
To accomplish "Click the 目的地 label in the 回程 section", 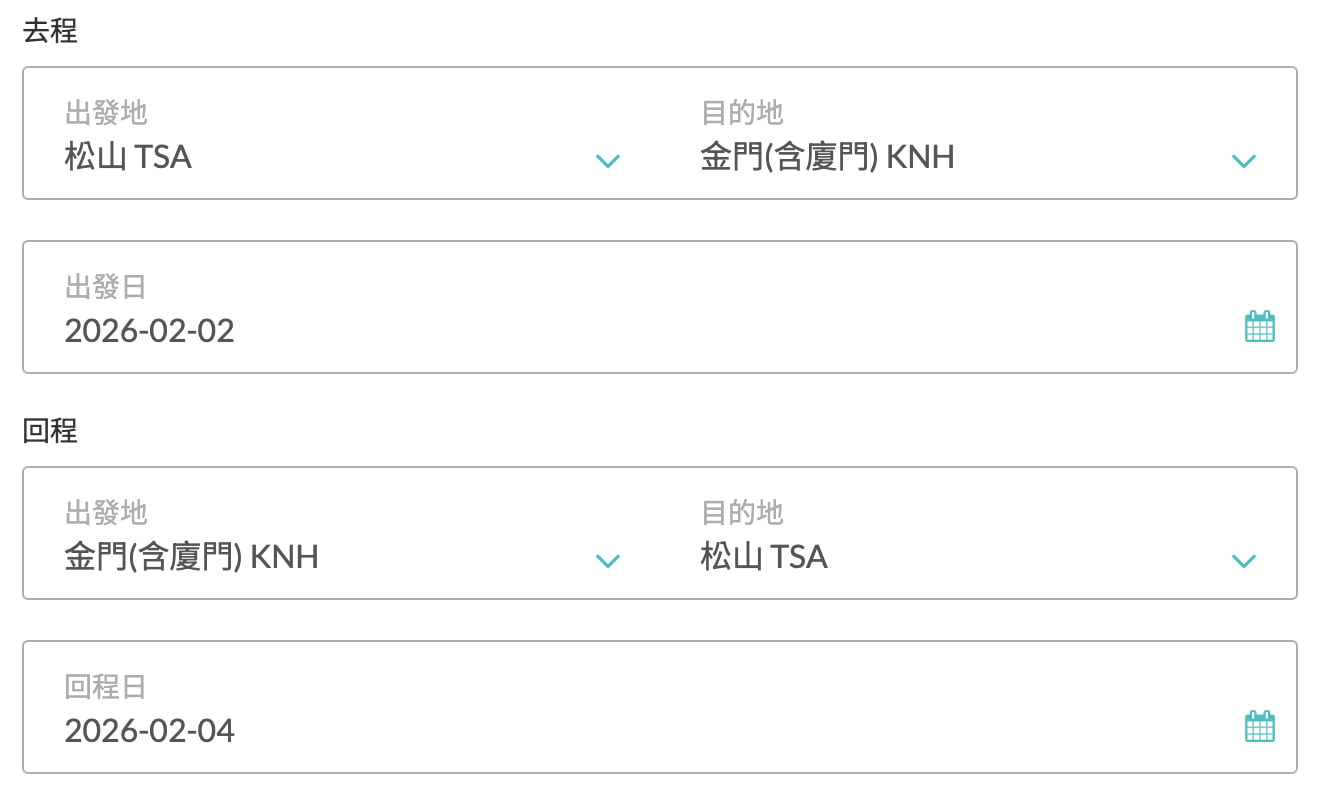I will click(741, 513).
